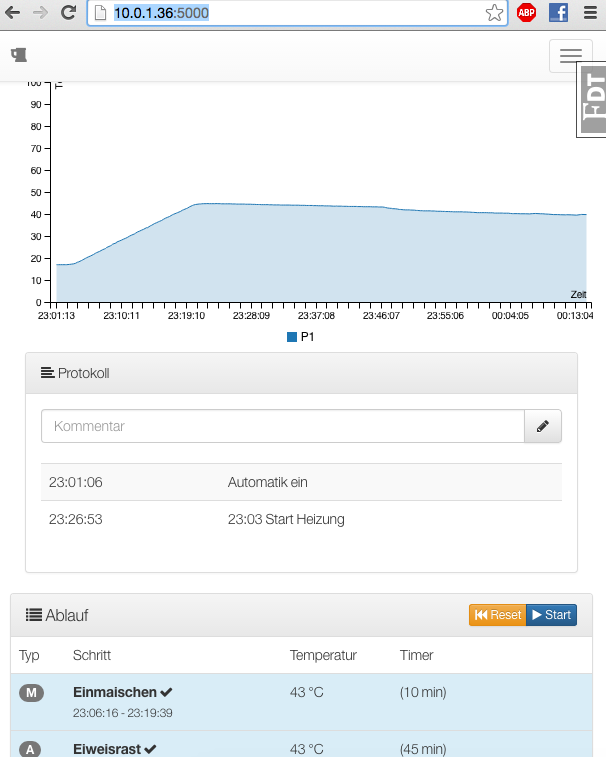Click the browser back arrow
The height and width of the screenshot is (757, 606).
[13, 13]
